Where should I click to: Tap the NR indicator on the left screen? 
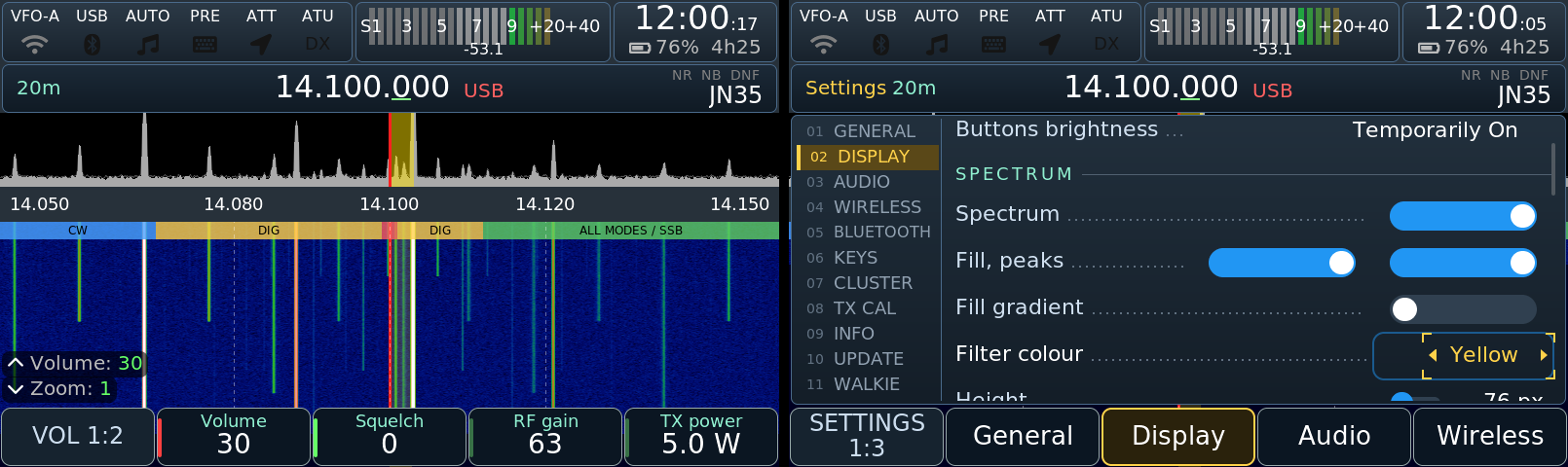click(x=682, y=75)
